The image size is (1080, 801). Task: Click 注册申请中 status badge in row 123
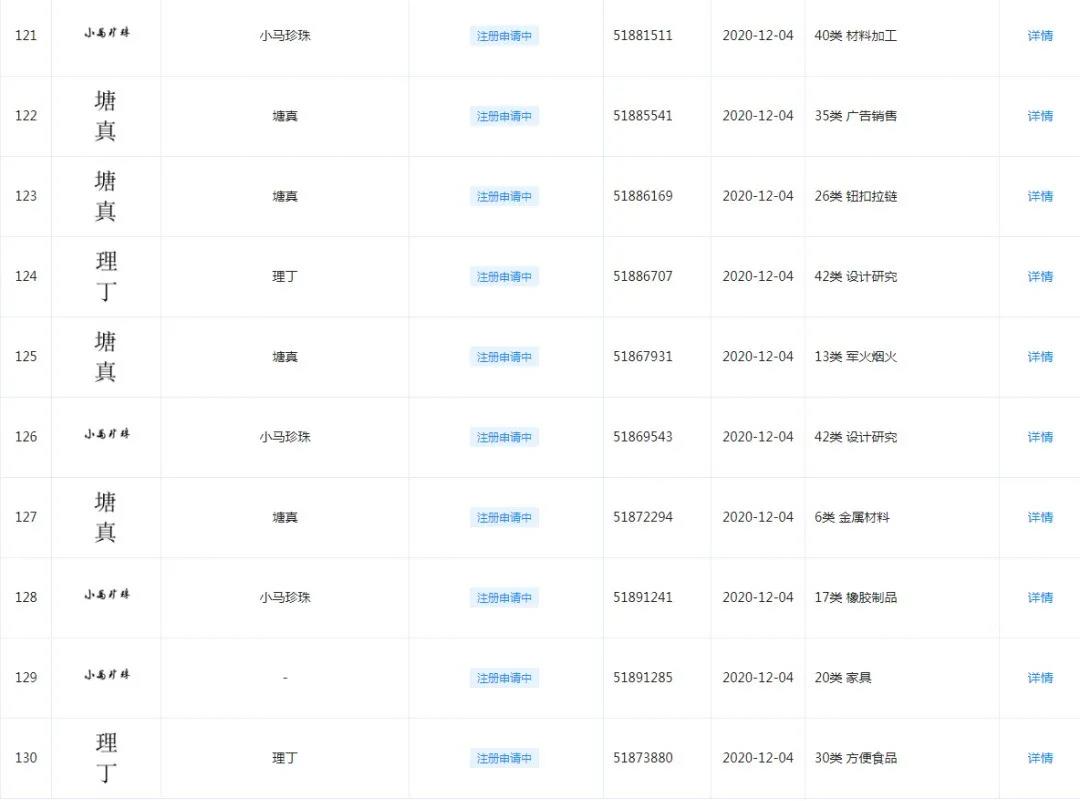[504, 196]
